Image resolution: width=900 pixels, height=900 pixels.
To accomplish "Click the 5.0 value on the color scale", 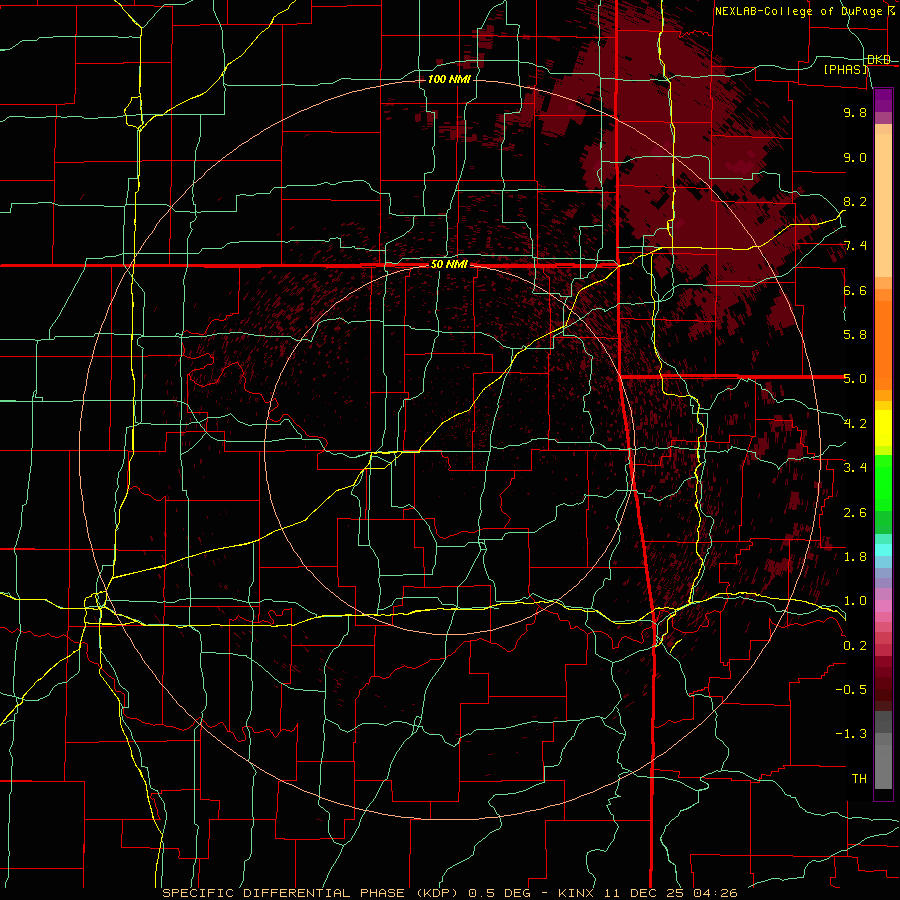I will [855, 379].
